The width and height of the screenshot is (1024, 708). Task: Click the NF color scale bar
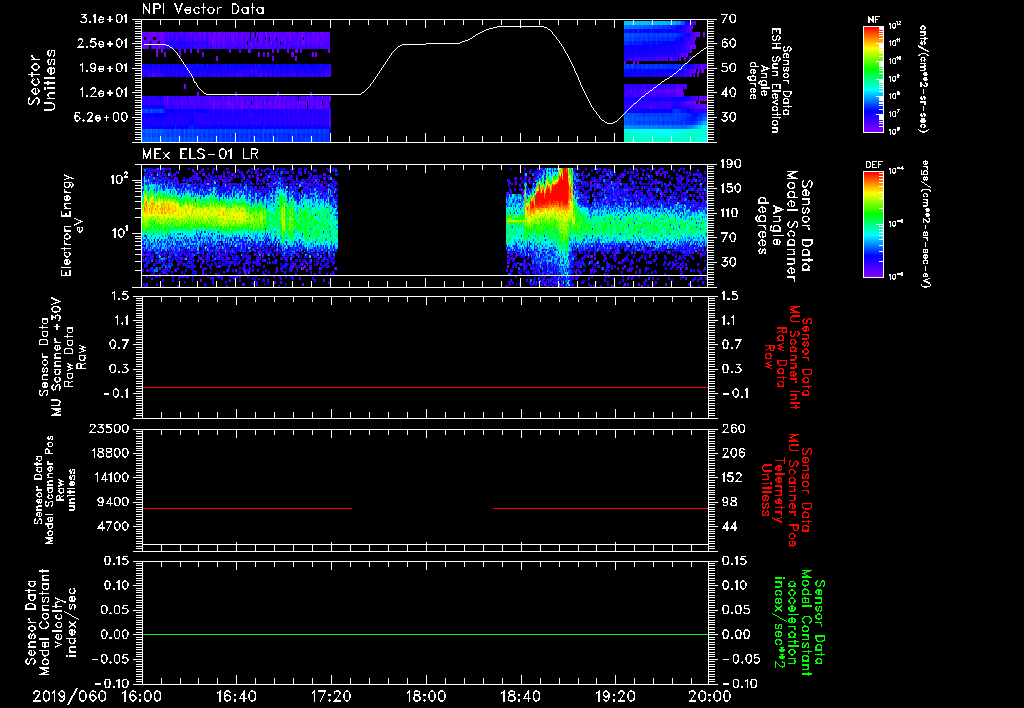[x=873, y=78]
